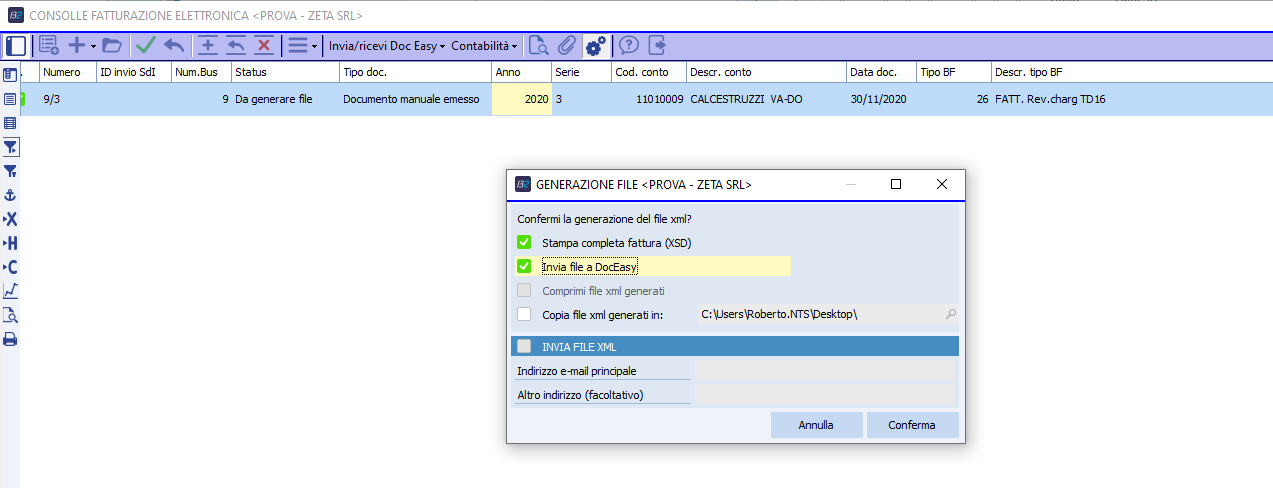Open the folder icon in toolbar
The height and width of the screenshot is (488, 1273).
[x=111, y=46]
